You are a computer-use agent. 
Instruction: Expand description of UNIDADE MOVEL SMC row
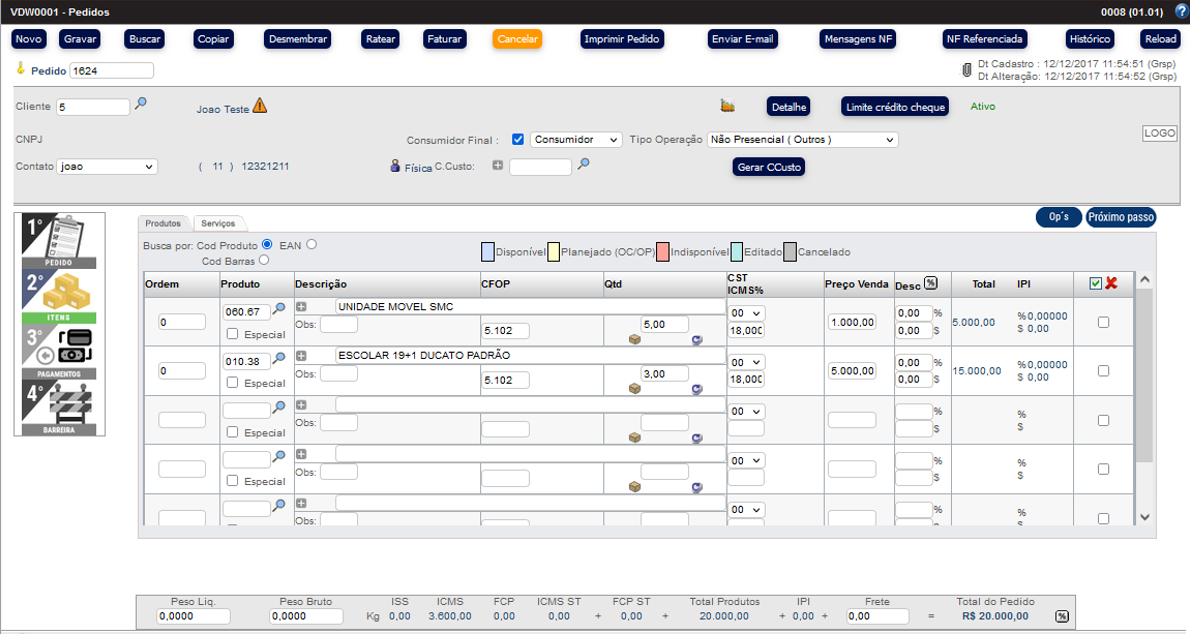tap(301, 307)
